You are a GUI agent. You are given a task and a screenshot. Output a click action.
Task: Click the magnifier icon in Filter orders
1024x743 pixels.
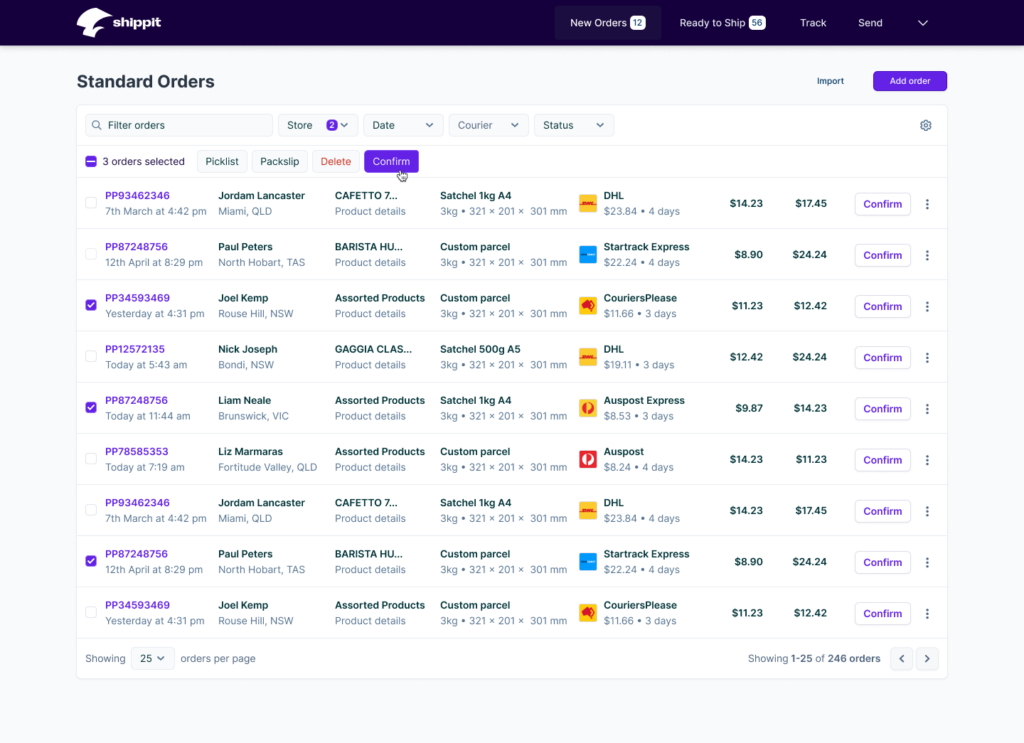tap(97, 125)
